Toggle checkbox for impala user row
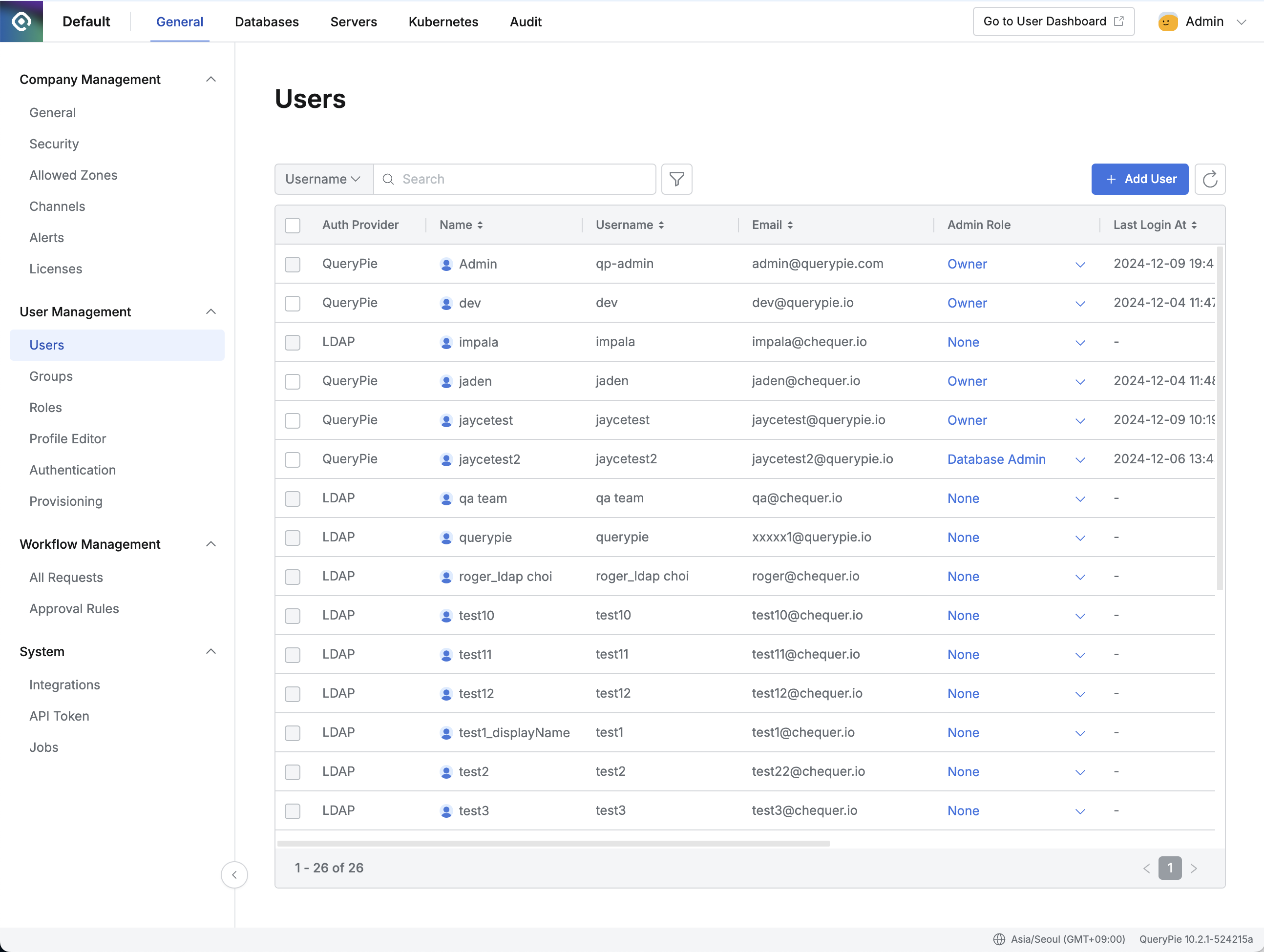1264x952 pixels. click(x=293, y=341)
